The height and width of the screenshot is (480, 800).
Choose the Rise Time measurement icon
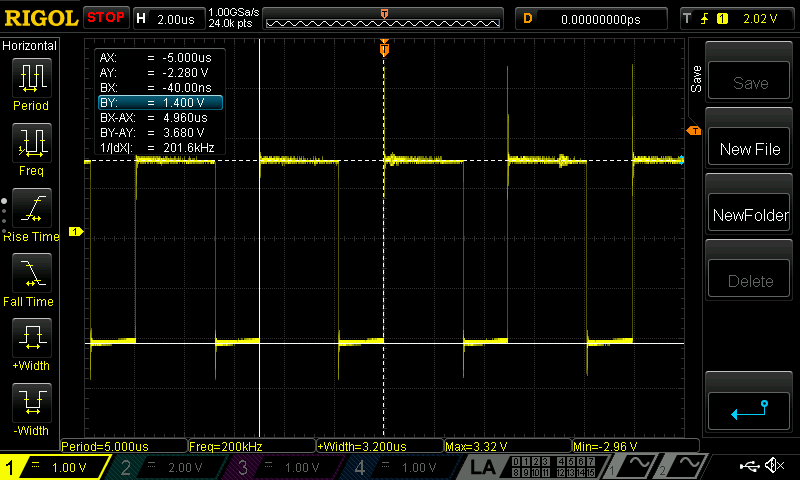pos(30,212)
